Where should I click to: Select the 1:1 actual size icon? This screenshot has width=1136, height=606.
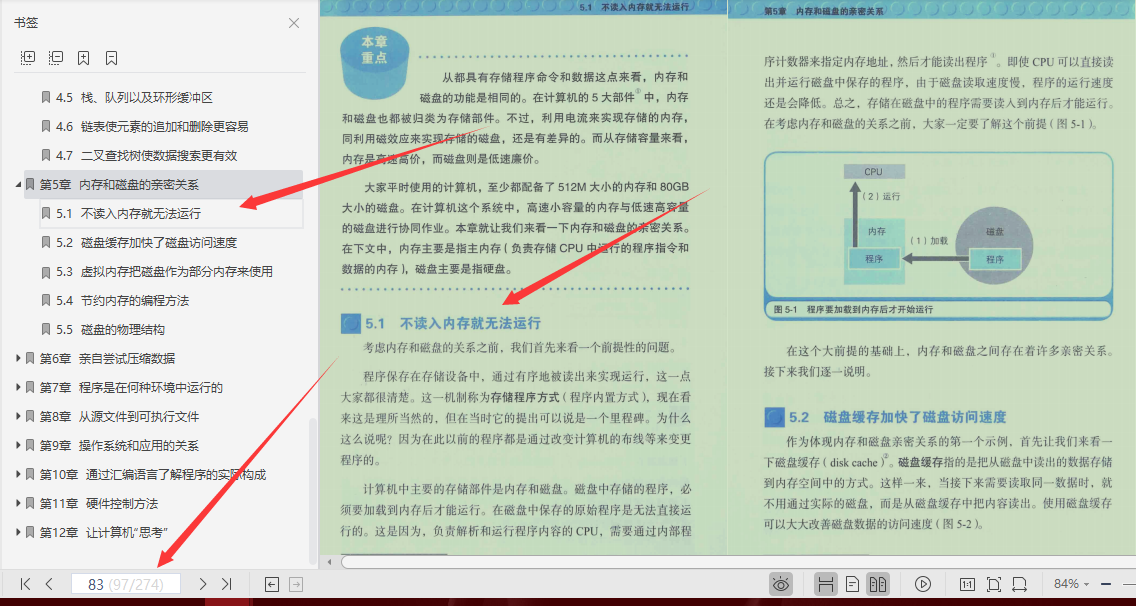pos(968,583)
